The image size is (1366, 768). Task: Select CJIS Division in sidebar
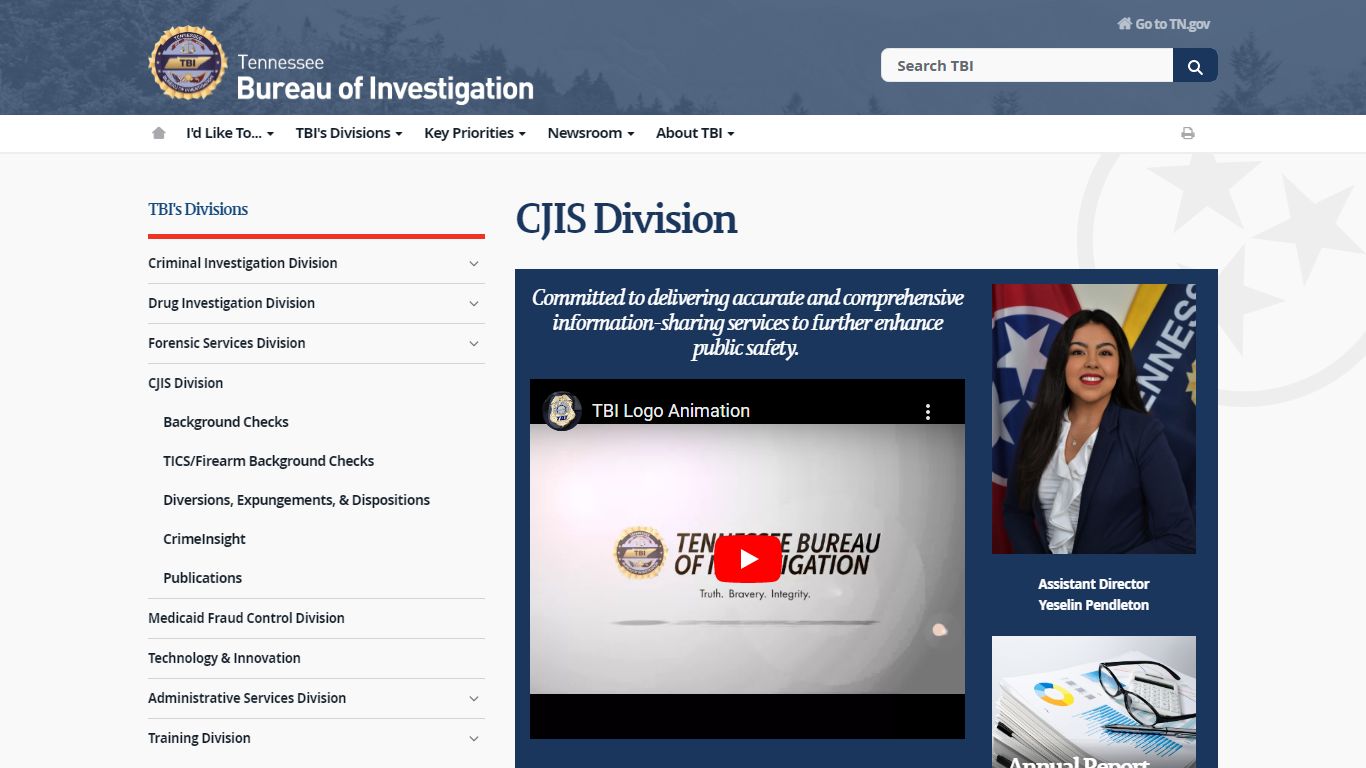(x=186, y=383)
